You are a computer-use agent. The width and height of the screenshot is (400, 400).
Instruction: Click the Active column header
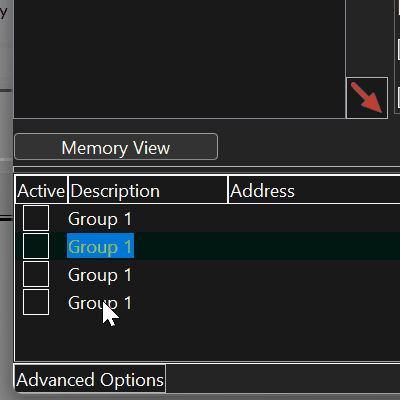41,190
